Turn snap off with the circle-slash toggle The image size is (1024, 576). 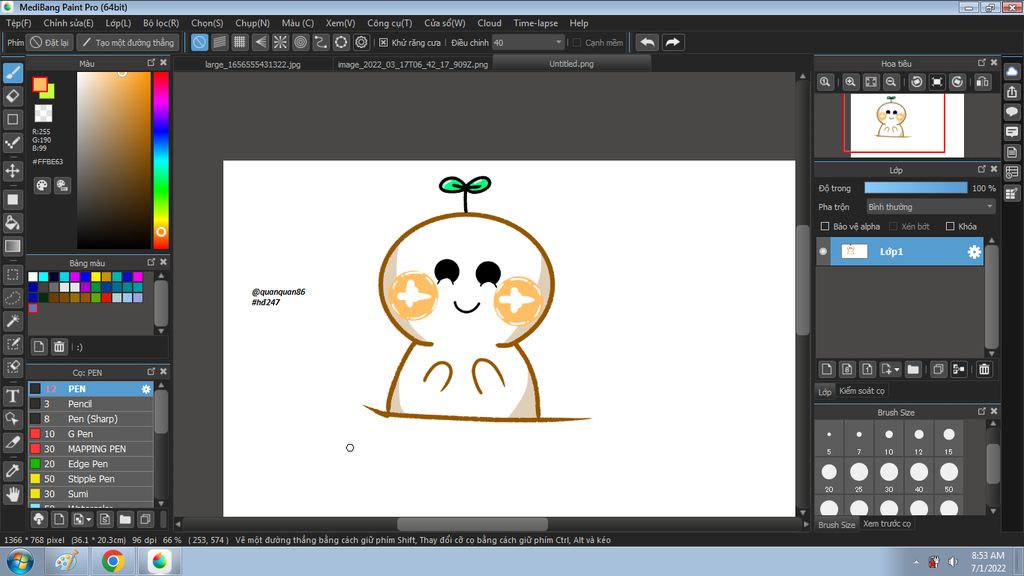click(199, 42)
